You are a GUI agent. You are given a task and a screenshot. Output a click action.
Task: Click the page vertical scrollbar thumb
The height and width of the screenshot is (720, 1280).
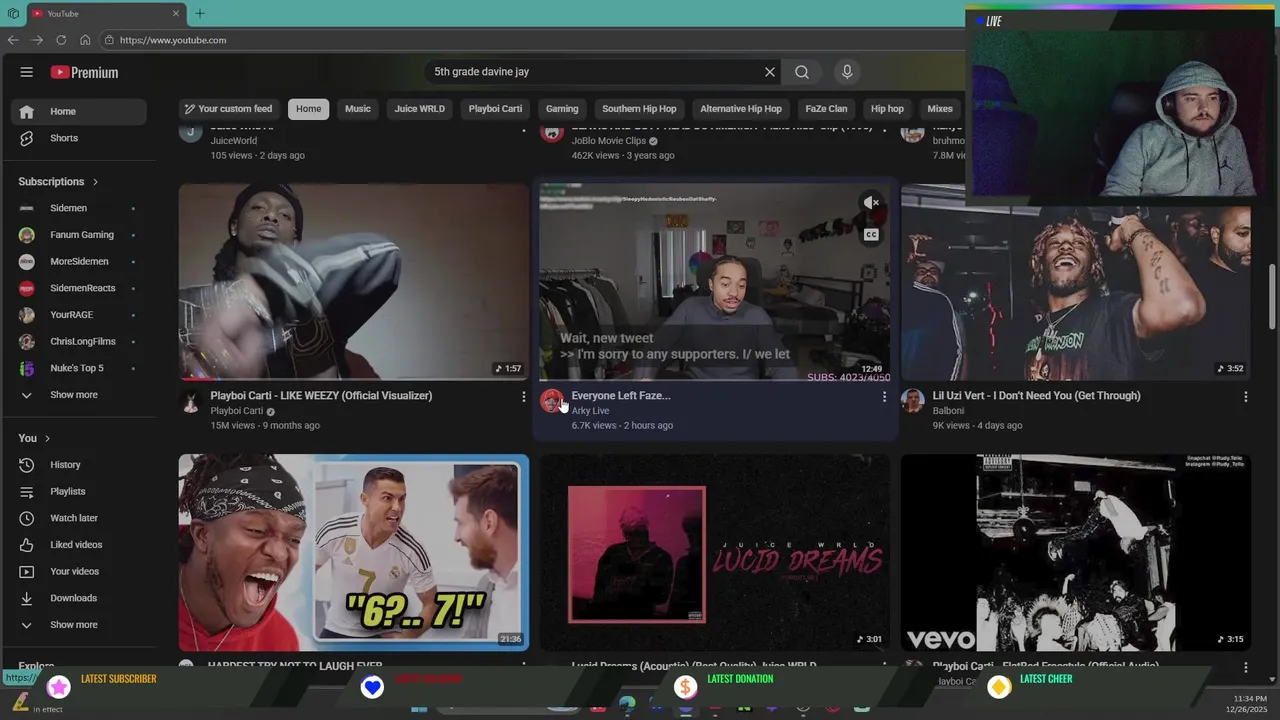(x=1273, y=296)
